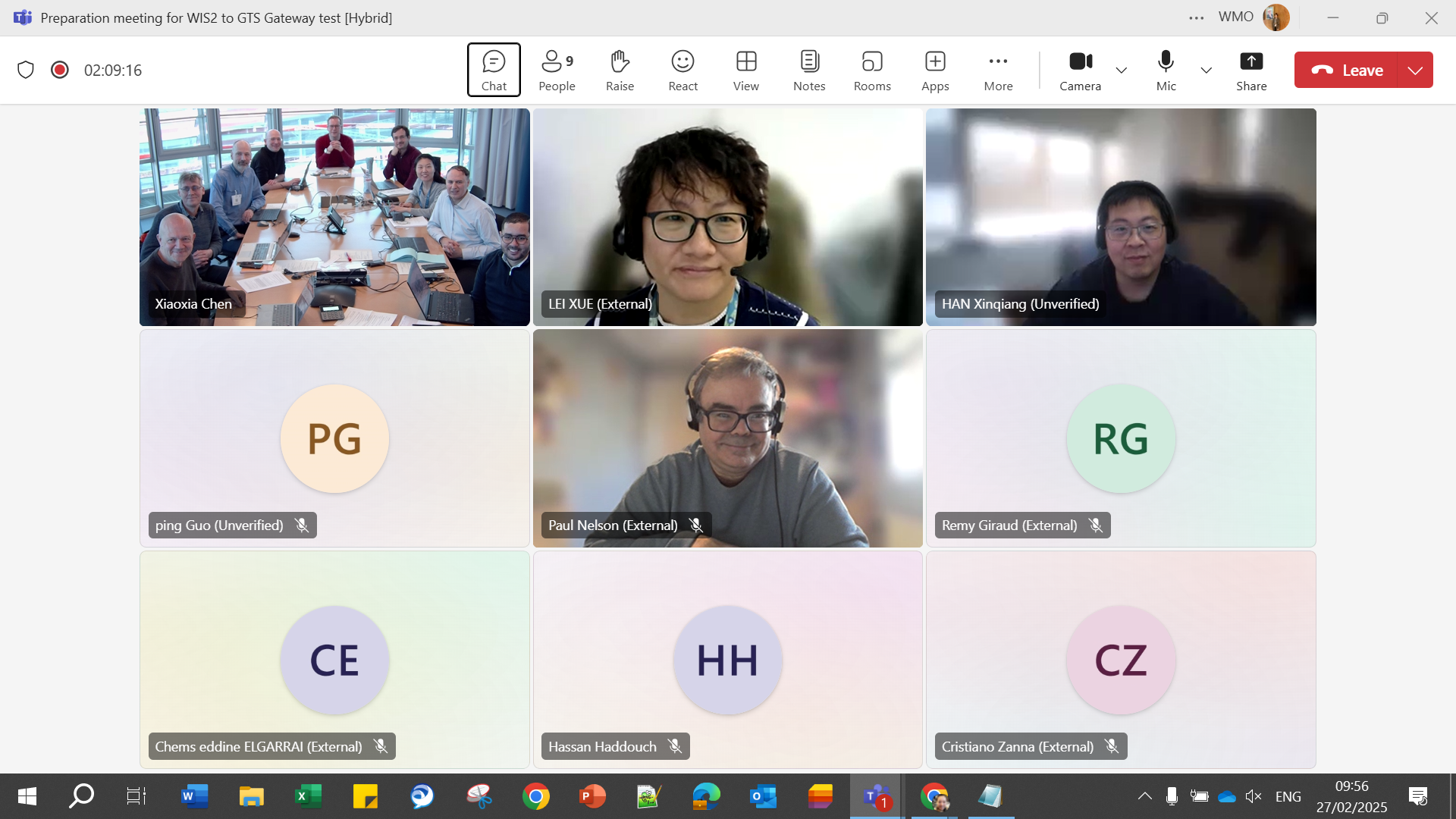Viewport: 1456px width, 819px height.
Task: Expand the Mic options dropdown arrow
Action: coord(1206,71)
